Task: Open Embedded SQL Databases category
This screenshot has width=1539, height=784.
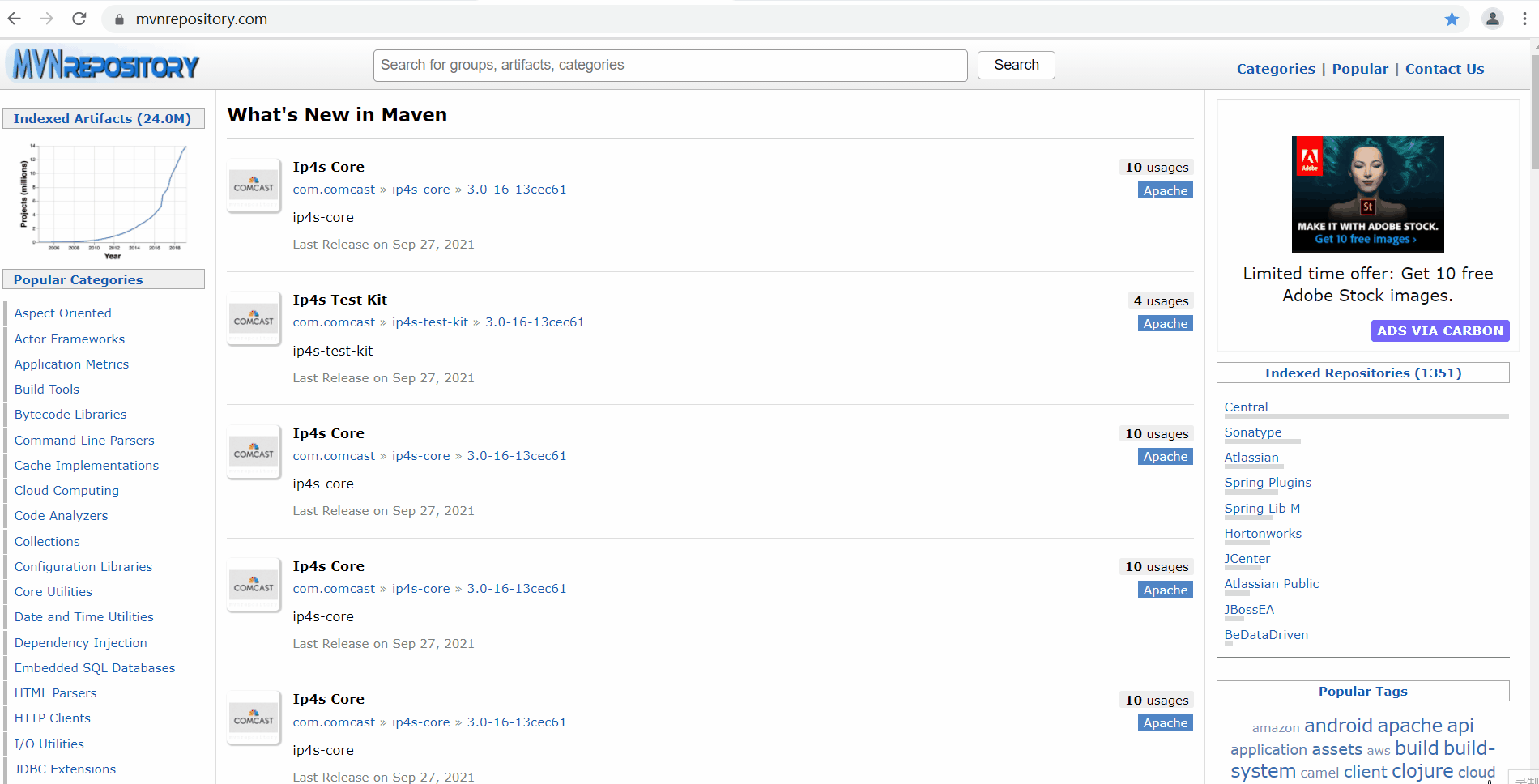Action: 95,667
